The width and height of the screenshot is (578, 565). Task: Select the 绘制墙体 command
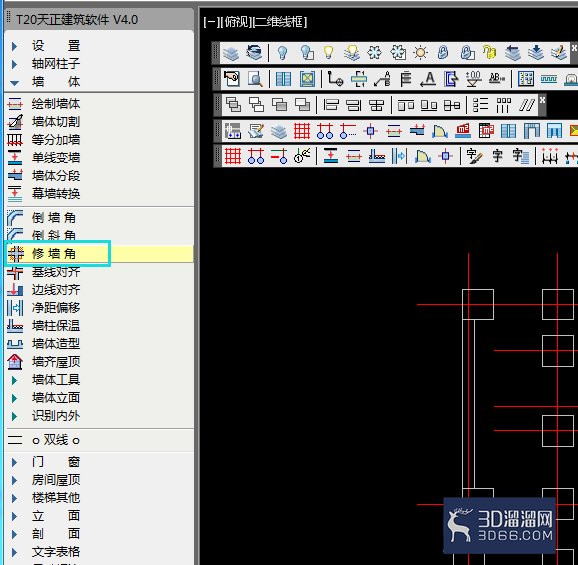(56, 104)
